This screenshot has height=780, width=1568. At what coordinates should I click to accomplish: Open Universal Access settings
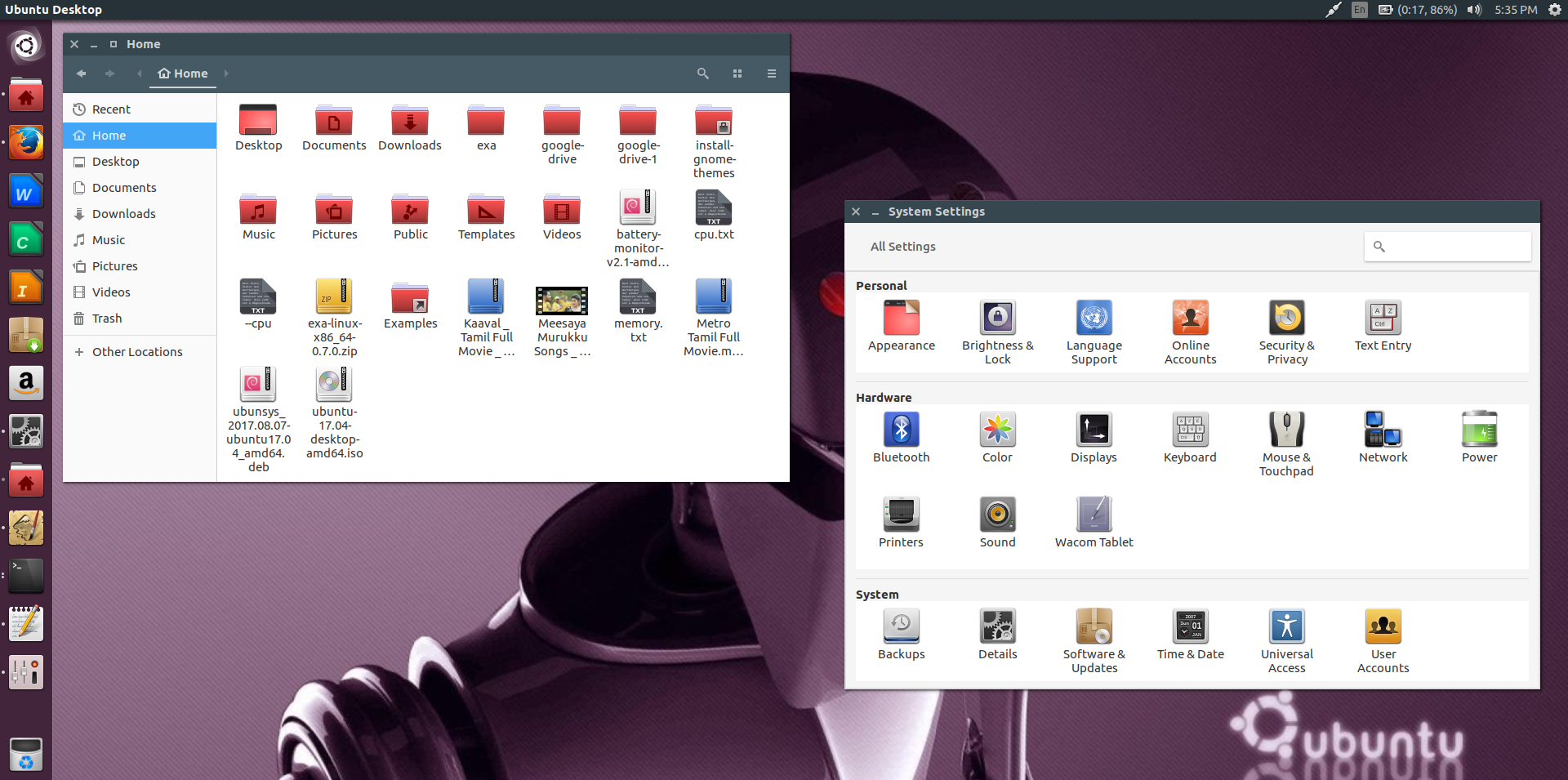point(1286,641)
